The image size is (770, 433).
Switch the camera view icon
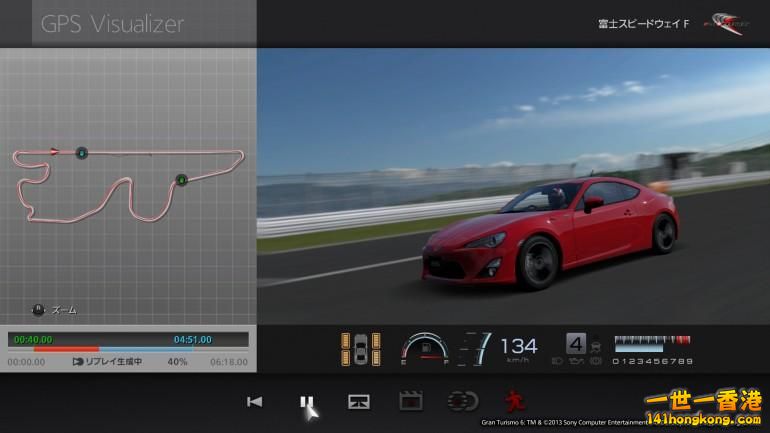[358, 402]
